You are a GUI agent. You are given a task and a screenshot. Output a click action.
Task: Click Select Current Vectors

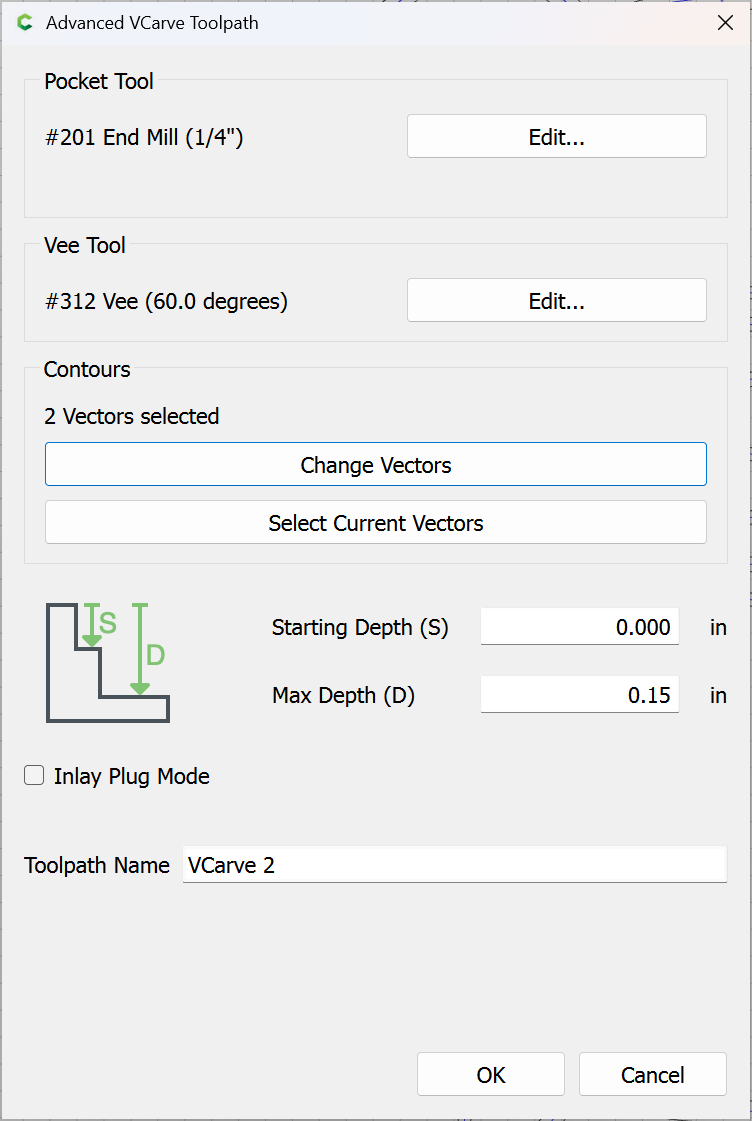pos(376,523)
